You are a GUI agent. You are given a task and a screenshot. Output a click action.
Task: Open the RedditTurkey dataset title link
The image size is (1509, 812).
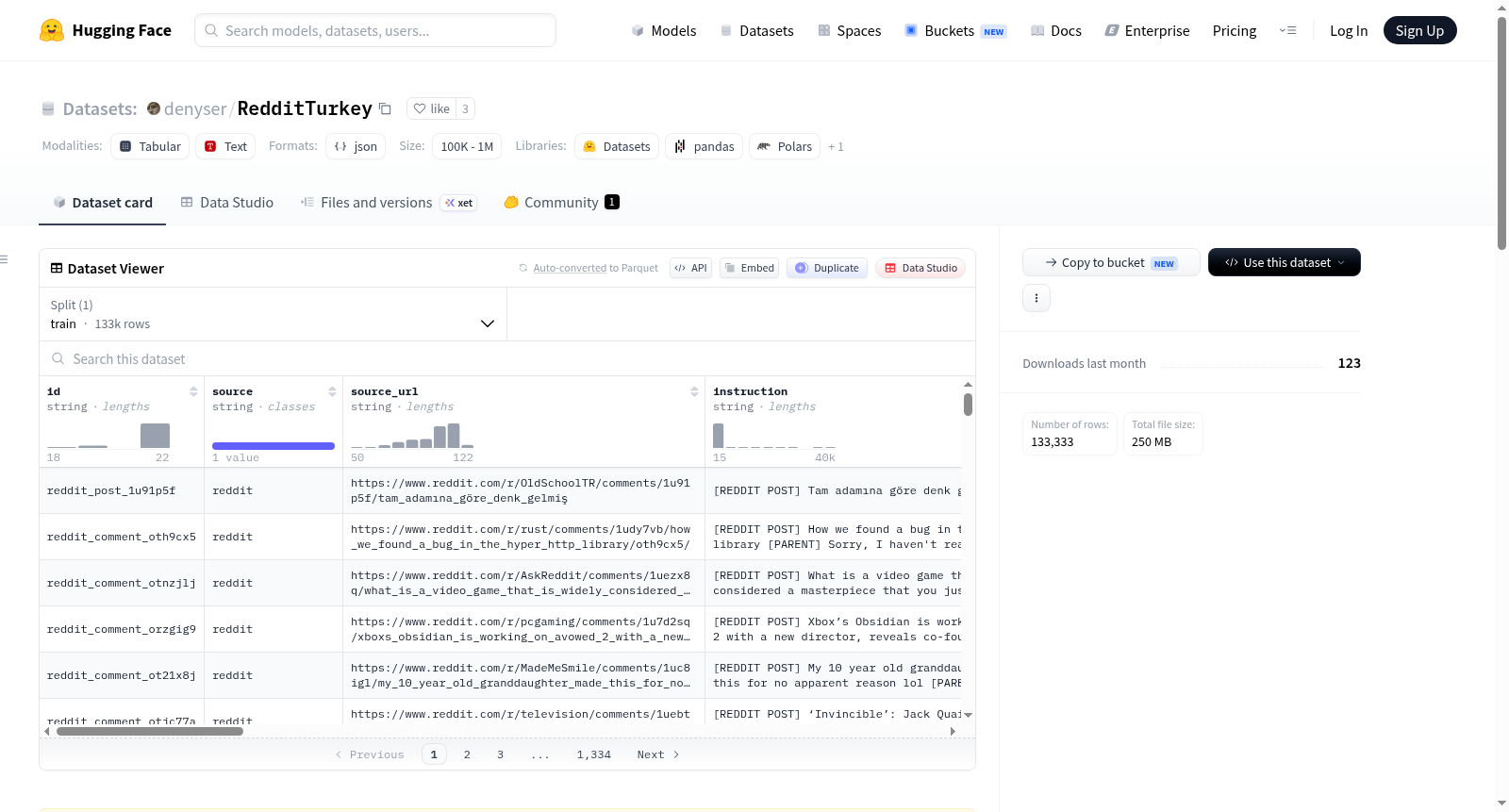coord(305,108)
